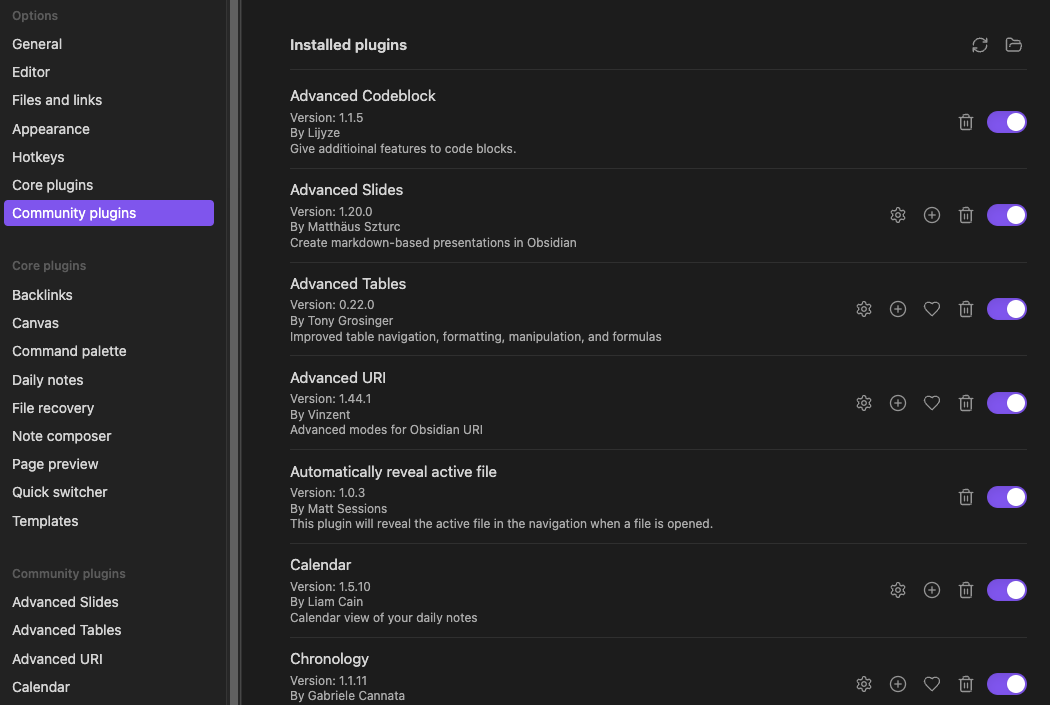Screen dimensions: 1050x705
Task: Delete Advanced Slides plugin via trash icon
Action: [x=966, y=215]
